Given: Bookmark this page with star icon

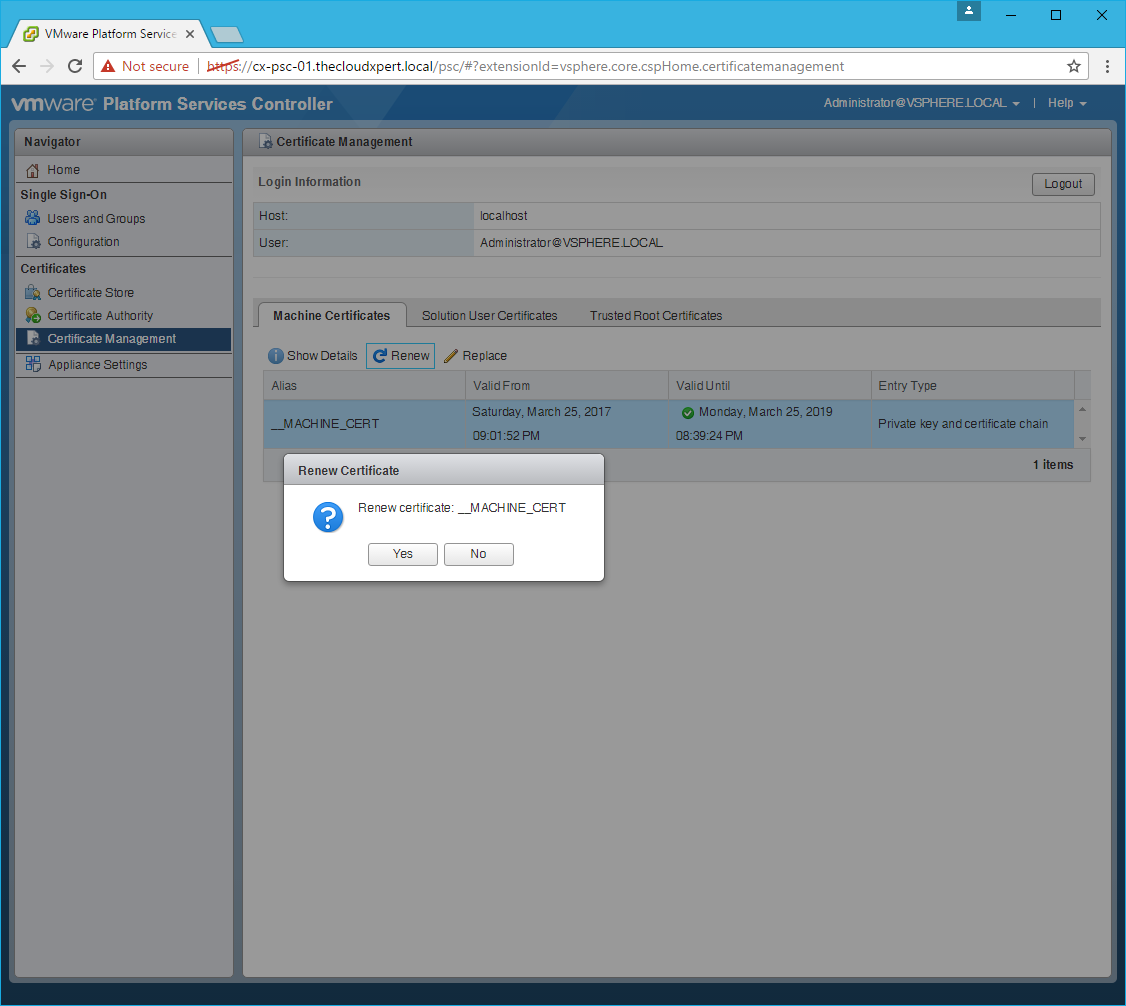Looking at the screenshot, I should pos(1074,67).
